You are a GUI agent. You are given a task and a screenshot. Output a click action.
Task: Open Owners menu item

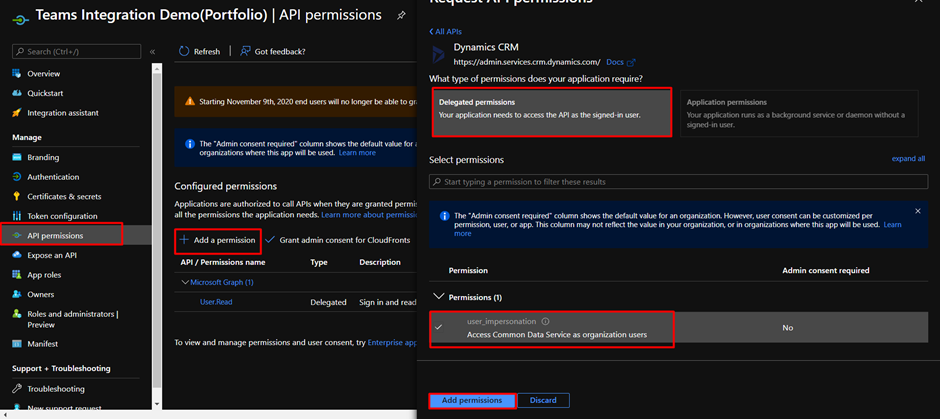point(41,294)
